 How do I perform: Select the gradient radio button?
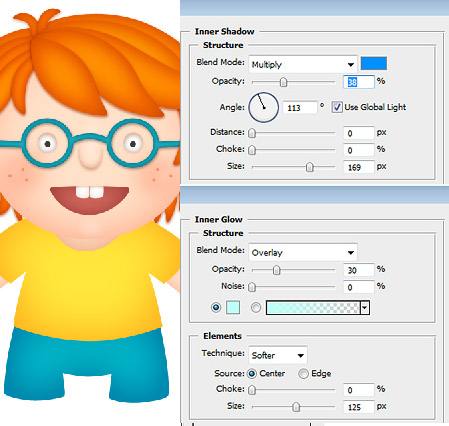click(x=256, y=307)
